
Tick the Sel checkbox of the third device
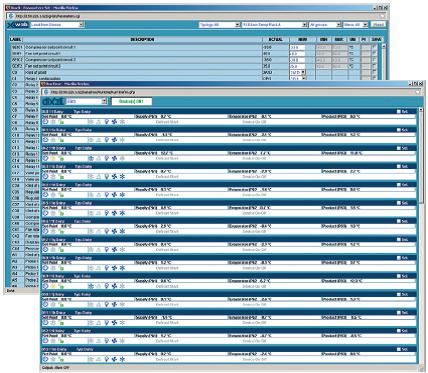click(x=399, y=148)
